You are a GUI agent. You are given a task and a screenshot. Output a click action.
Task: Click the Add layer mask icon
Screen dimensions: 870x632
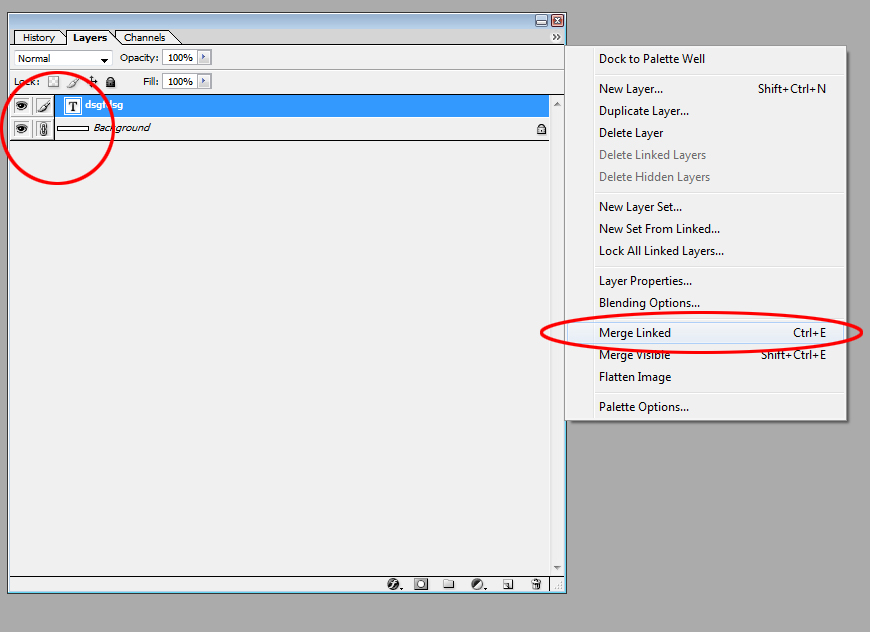pos(422,584)
